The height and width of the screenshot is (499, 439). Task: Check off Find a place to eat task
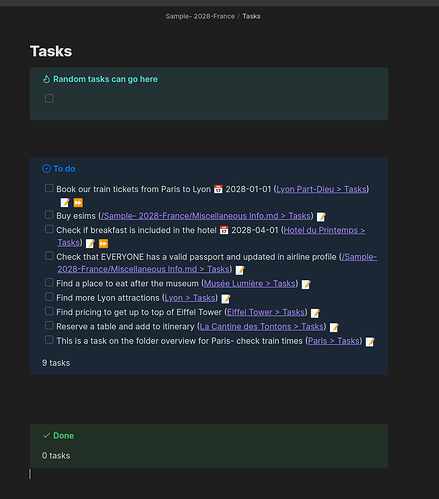coord(49,283)
